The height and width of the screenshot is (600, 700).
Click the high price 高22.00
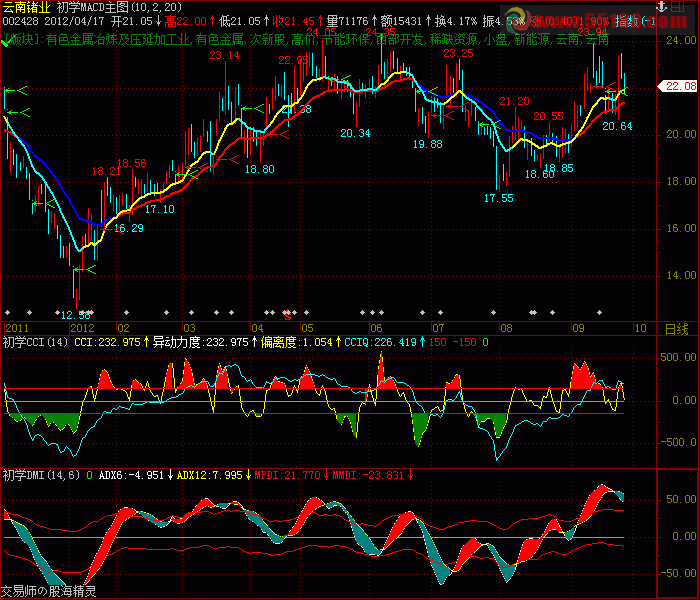coord(185,21)
